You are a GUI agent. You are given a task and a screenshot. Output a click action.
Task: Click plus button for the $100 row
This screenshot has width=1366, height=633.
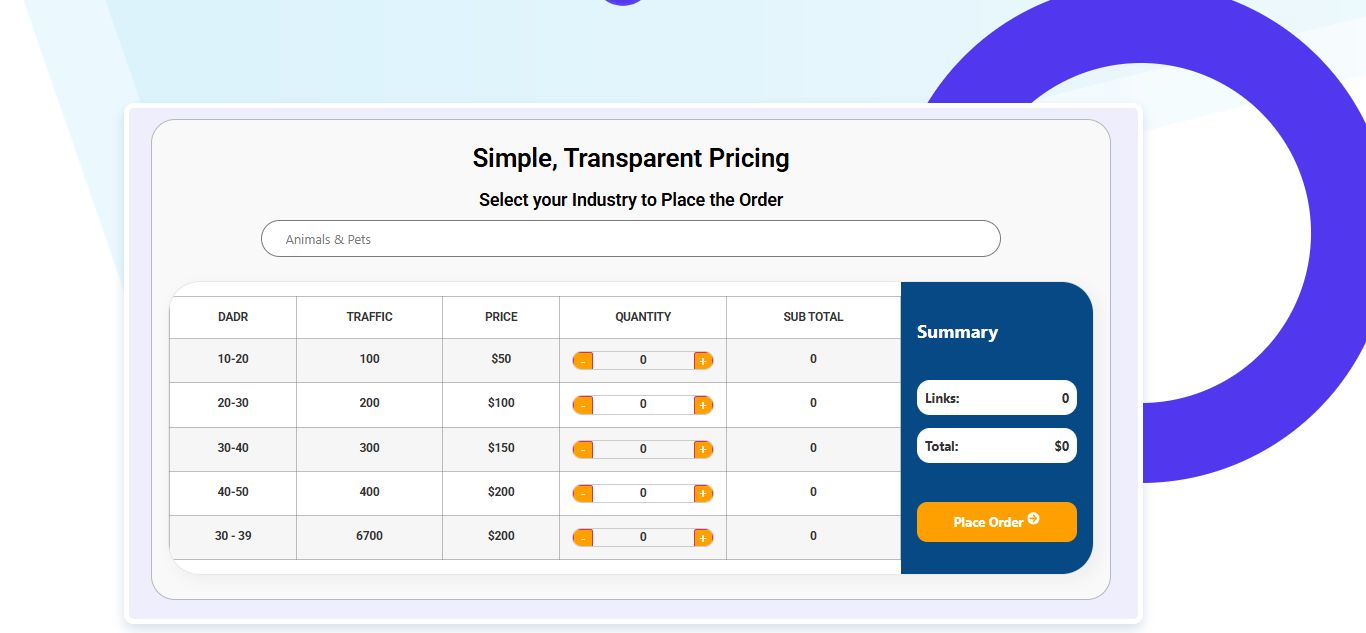click(x=703, y=405)
